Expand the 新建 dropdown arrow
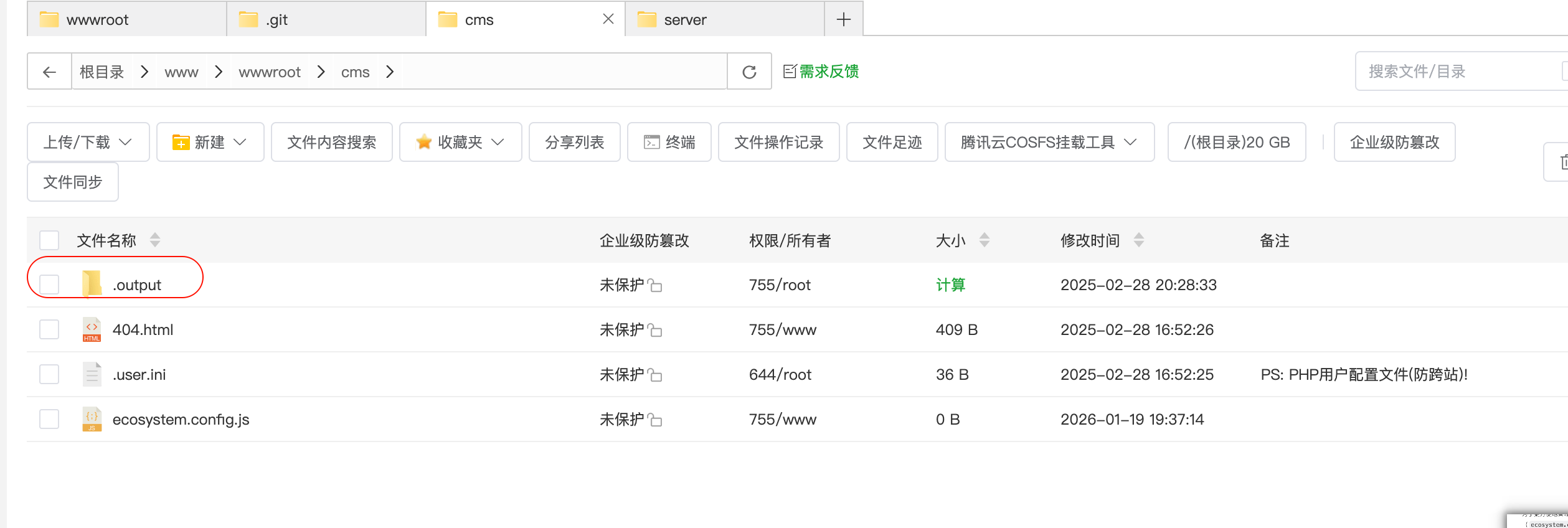The height and width of the screenshot is (528, 1568). click(240, 142)
